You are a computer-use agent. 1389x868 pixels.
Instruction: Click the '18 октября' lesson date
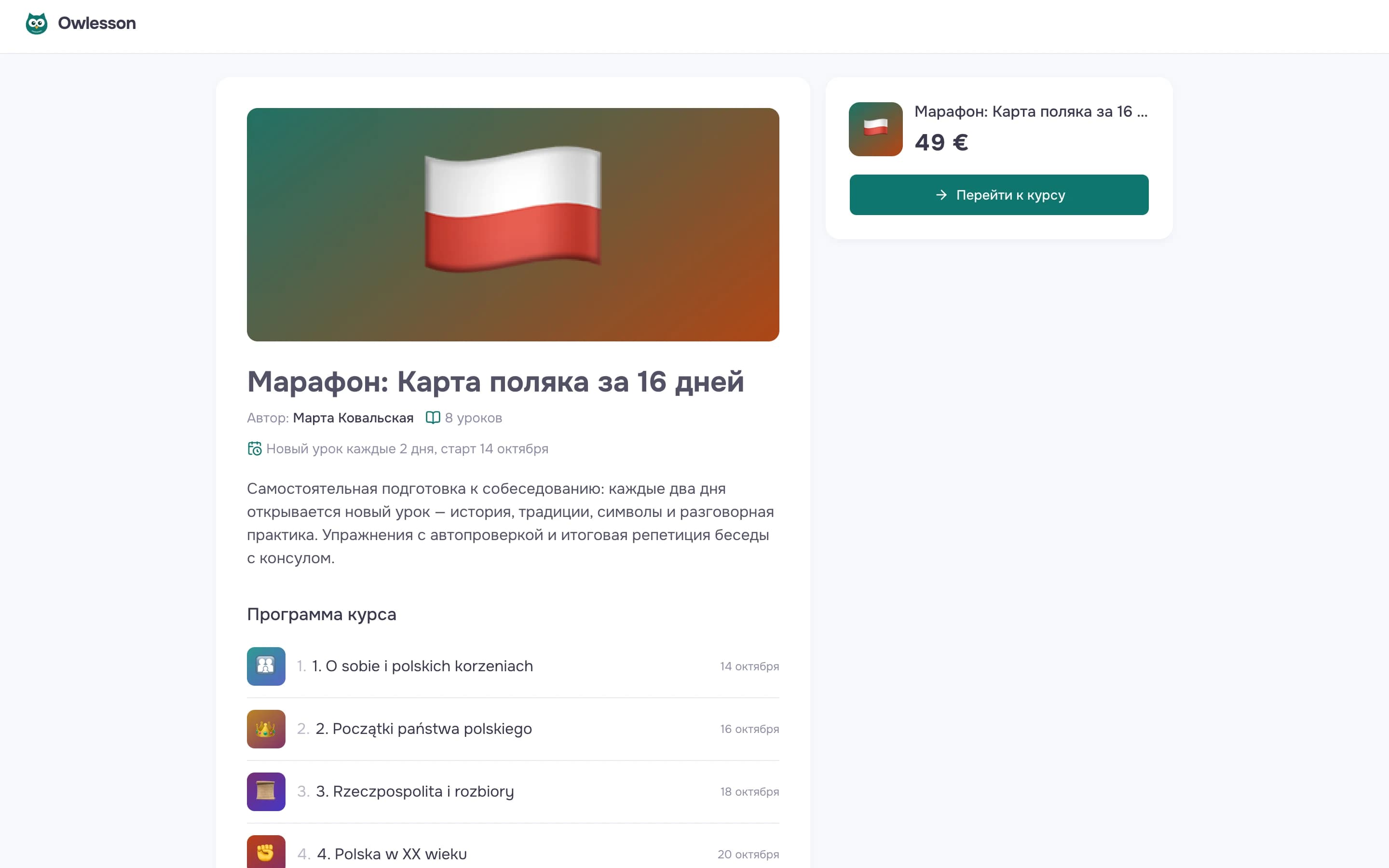click(x=749, y=792)
